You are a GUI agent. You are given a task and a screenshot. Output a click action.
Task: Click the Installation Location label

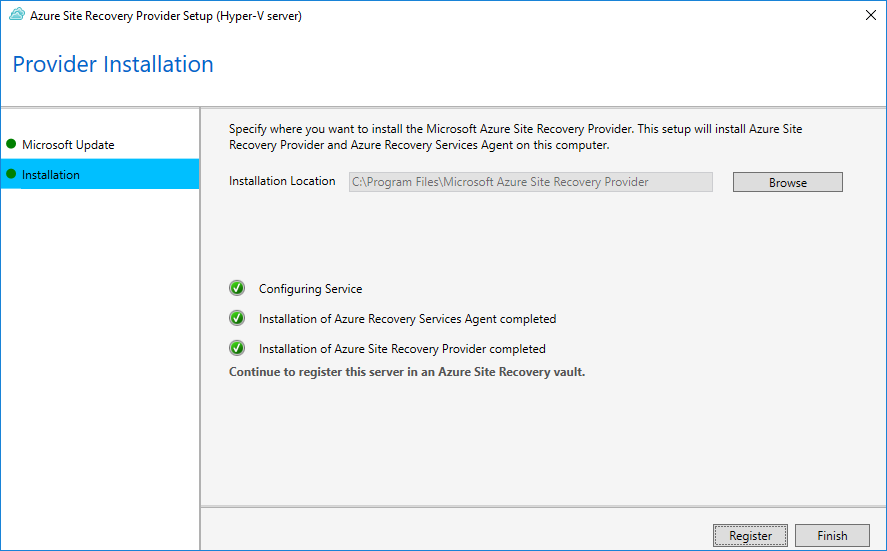pos(282,181)
